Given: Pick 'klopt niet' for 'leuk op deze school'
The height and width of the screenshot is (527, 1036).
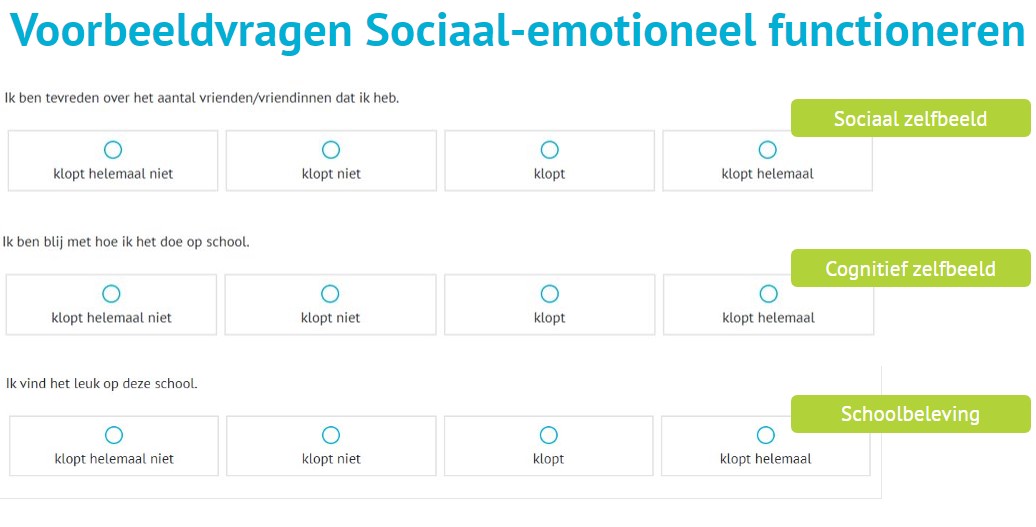Looking at the screenshot, I should (331, 435).
